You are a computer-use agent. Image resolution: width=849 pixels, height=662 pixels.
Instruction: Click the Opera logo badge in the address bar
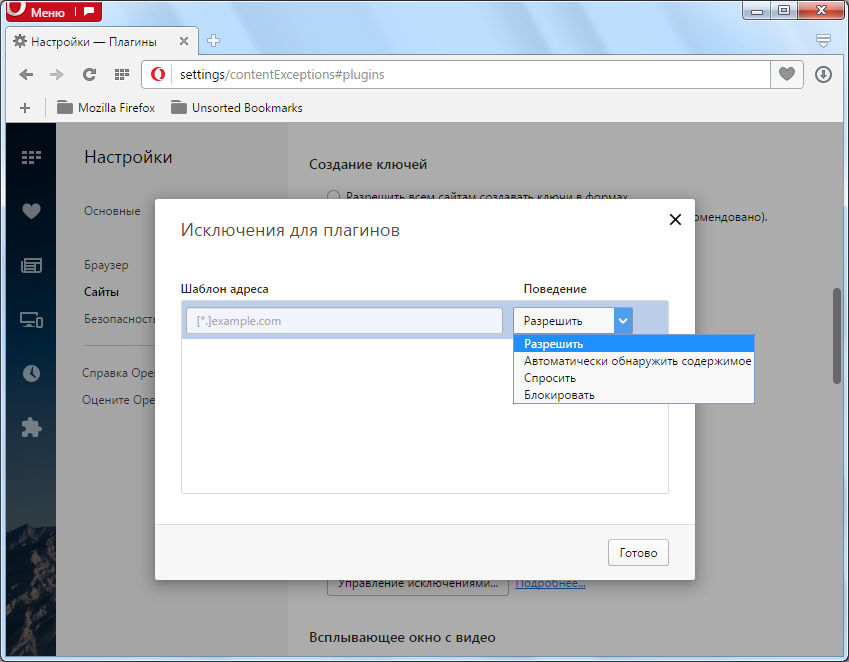pos(158,74)
